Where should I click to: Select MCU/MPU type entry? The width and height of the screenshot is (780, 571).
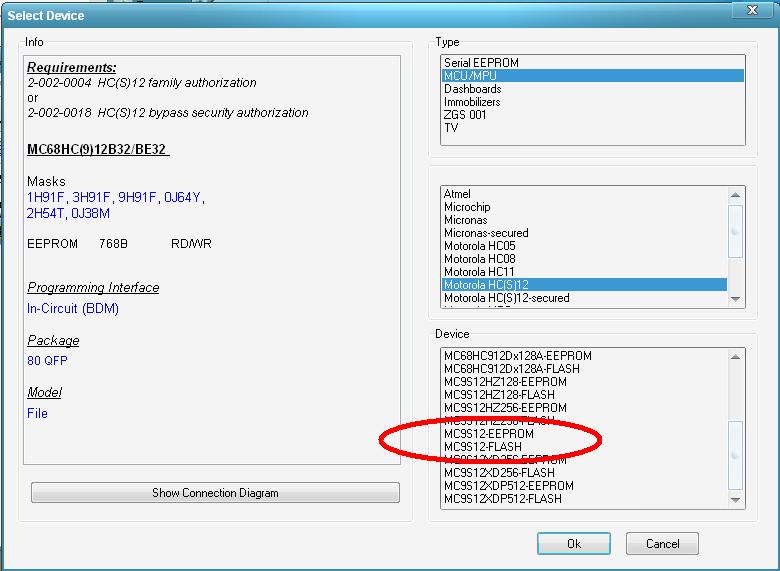click(592, 76)
